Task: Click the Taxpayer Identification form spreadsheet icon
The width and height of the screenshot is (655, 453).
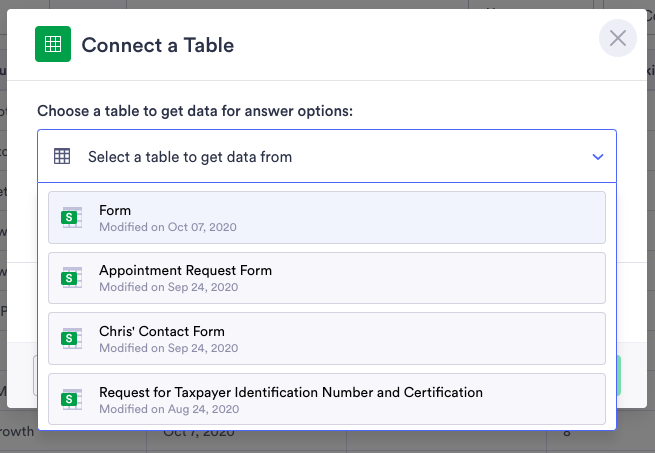Action: pyautogui.click(x=71, y=399)
